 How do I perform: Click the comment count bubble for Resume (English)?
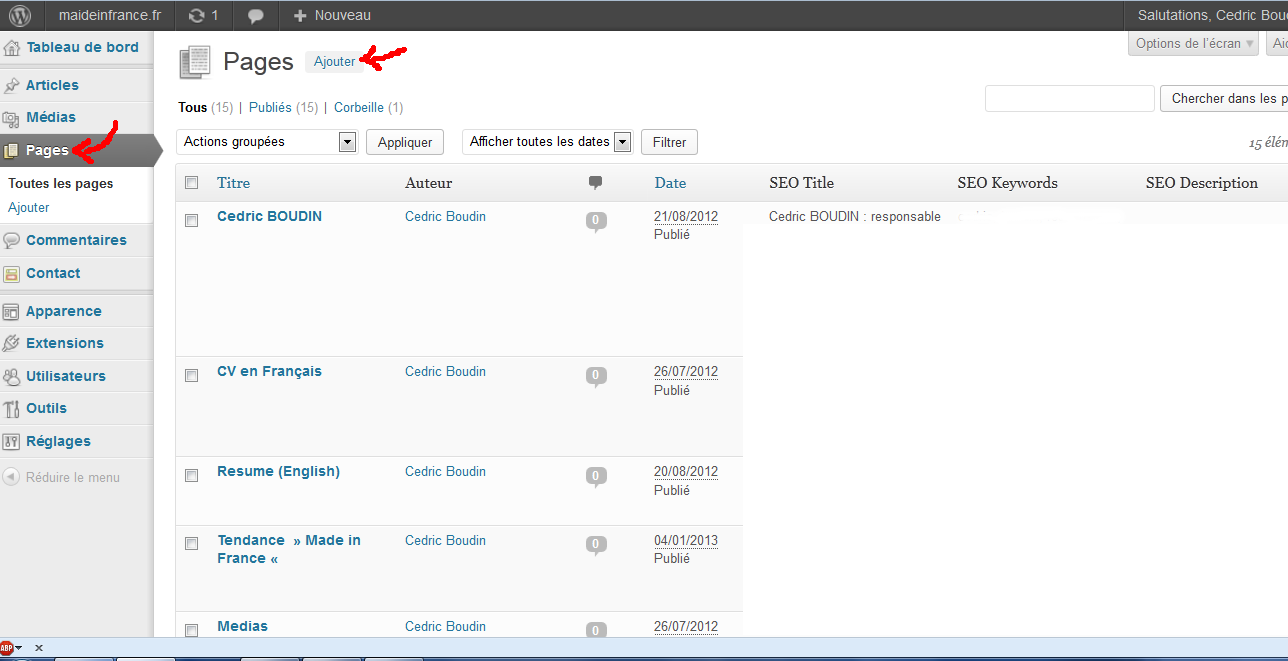[596, 477]
